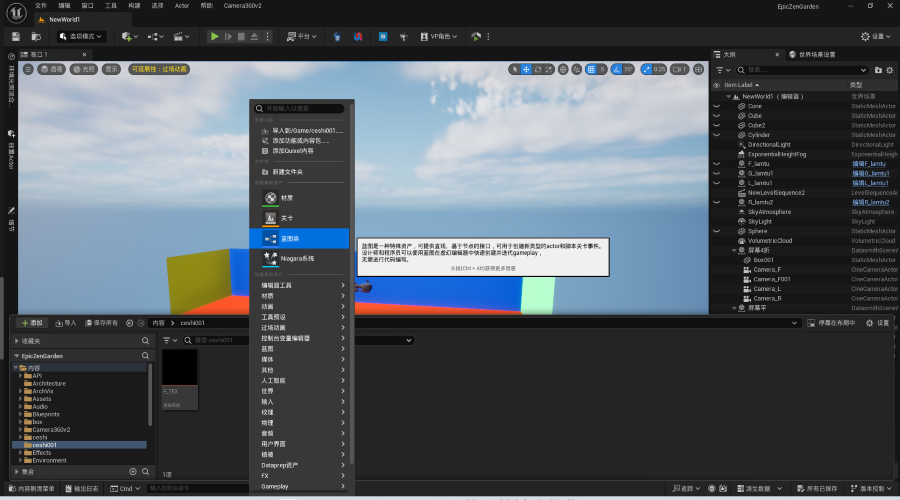The height and width of the screenshot is (500, 900).
Task: Click the outliner search field
Action: [801, 70]
